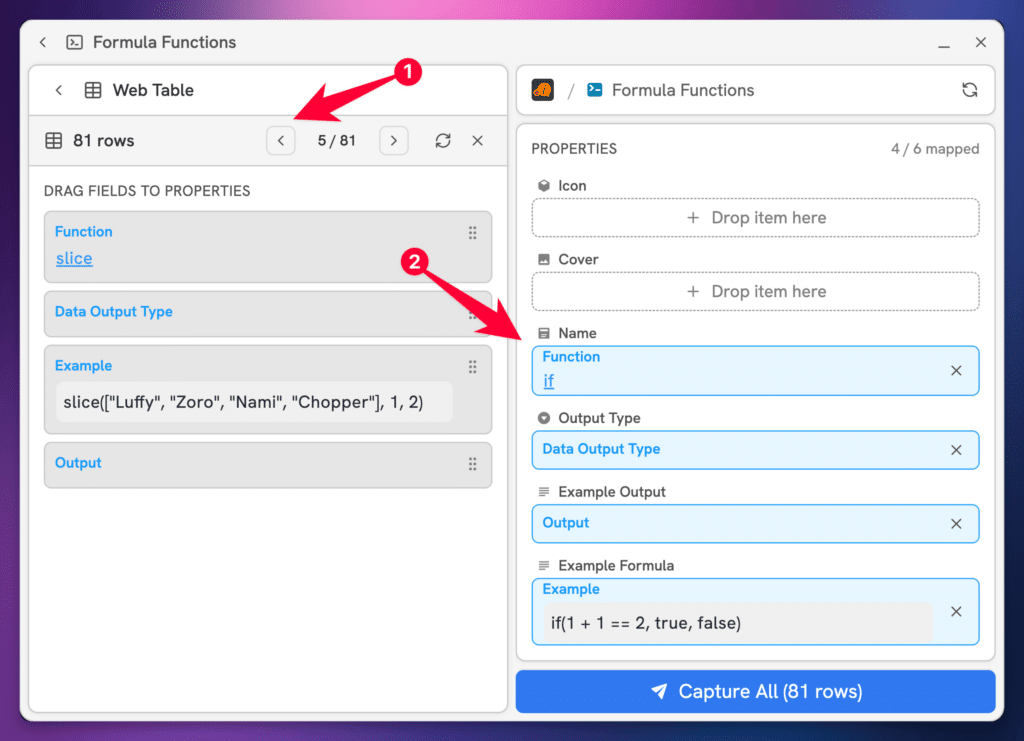Remove Data Output Type mapping
Screen dimensions: 1024x741
(956, 450)
